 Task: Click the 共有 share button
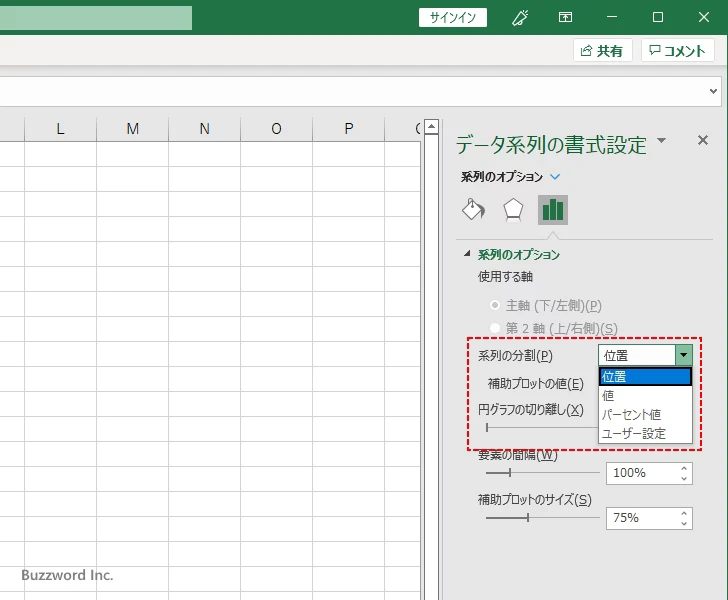tap(602, 50)
